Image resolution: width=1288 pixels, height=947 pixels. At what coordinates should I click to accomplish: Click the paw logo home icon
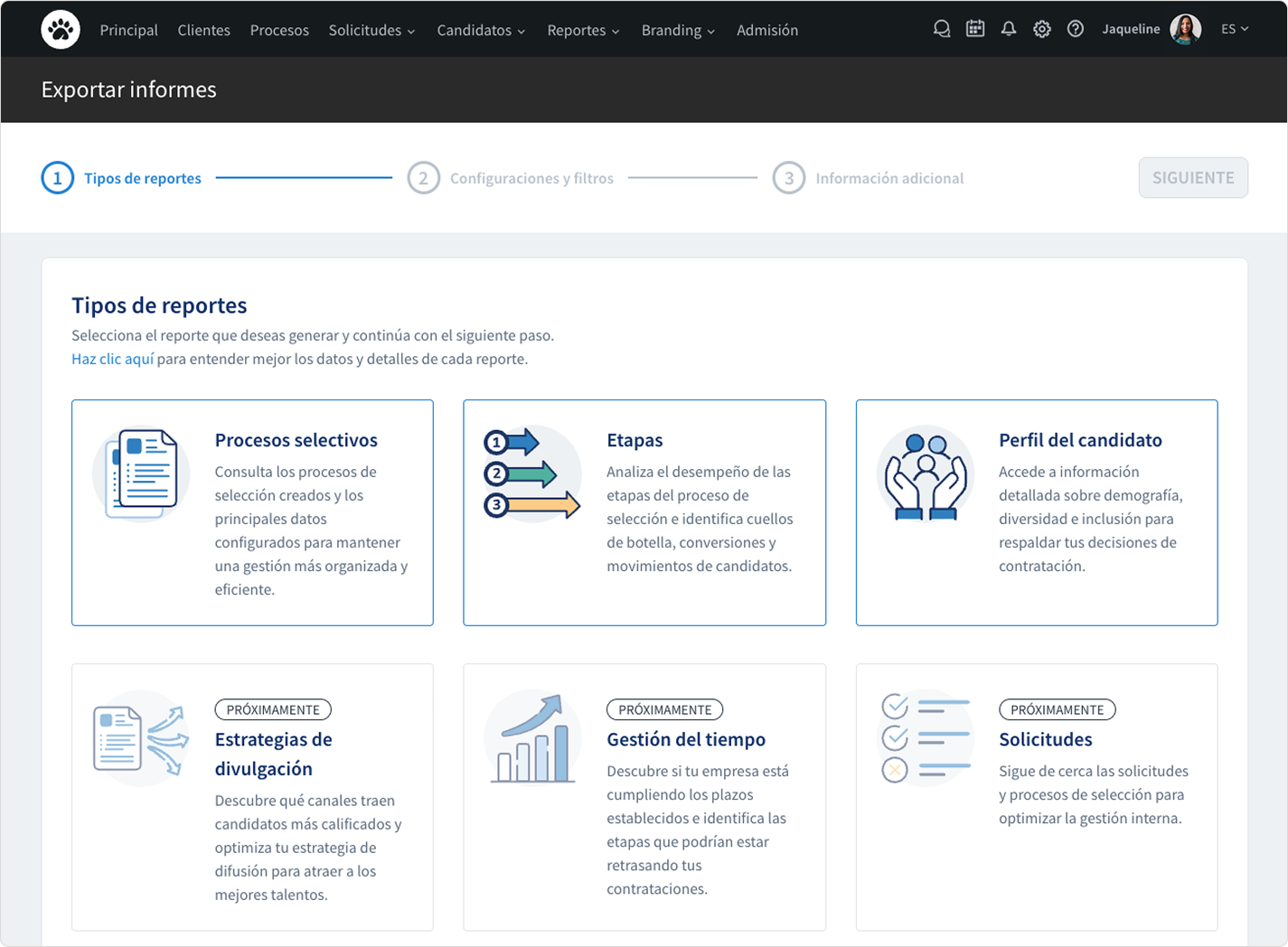pyautogui.click(x=61, y=30)
